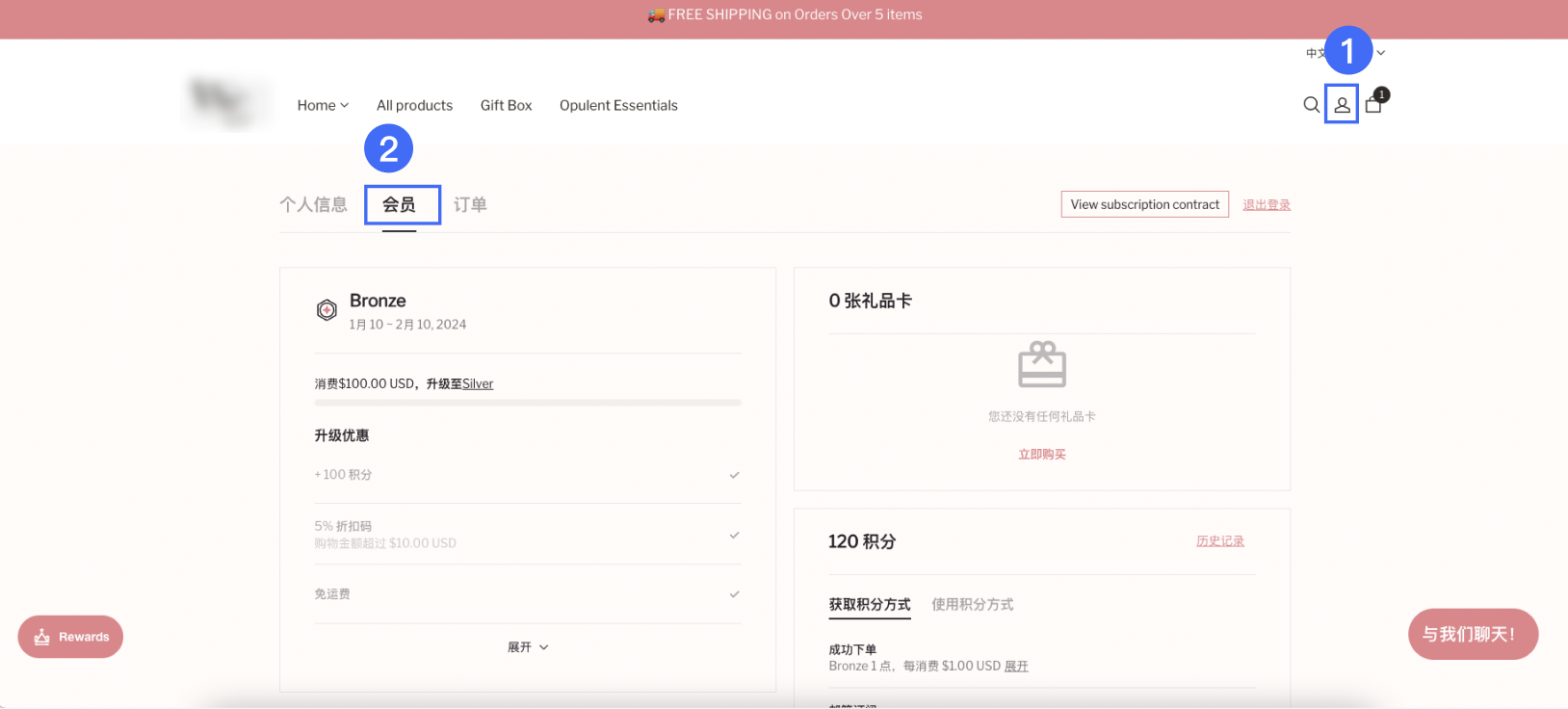Switch to the 订单 tab
This screenshot has width=1568, height=709.
470,204
